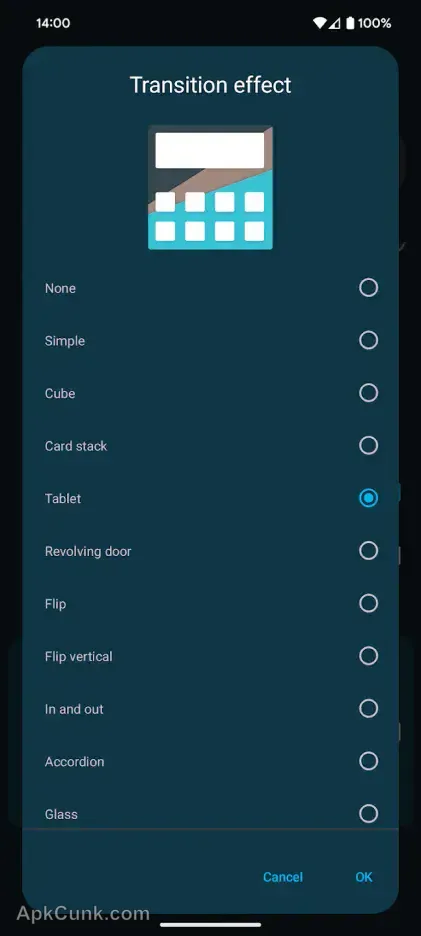Pick the Card stack radio button
This screenshot has width=421, height=936.
click(368, 445)
